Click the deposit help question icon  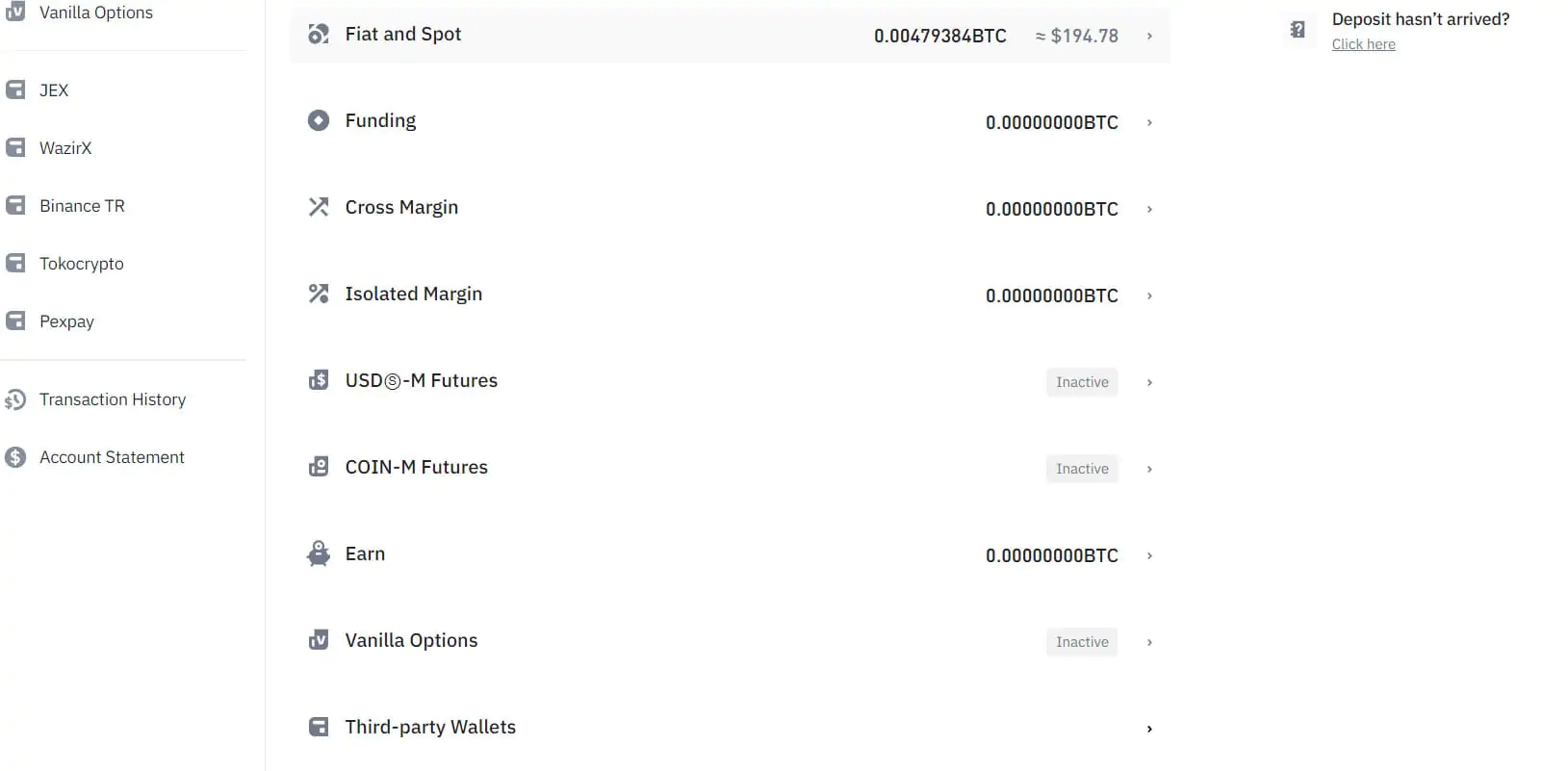[1298, 30]
